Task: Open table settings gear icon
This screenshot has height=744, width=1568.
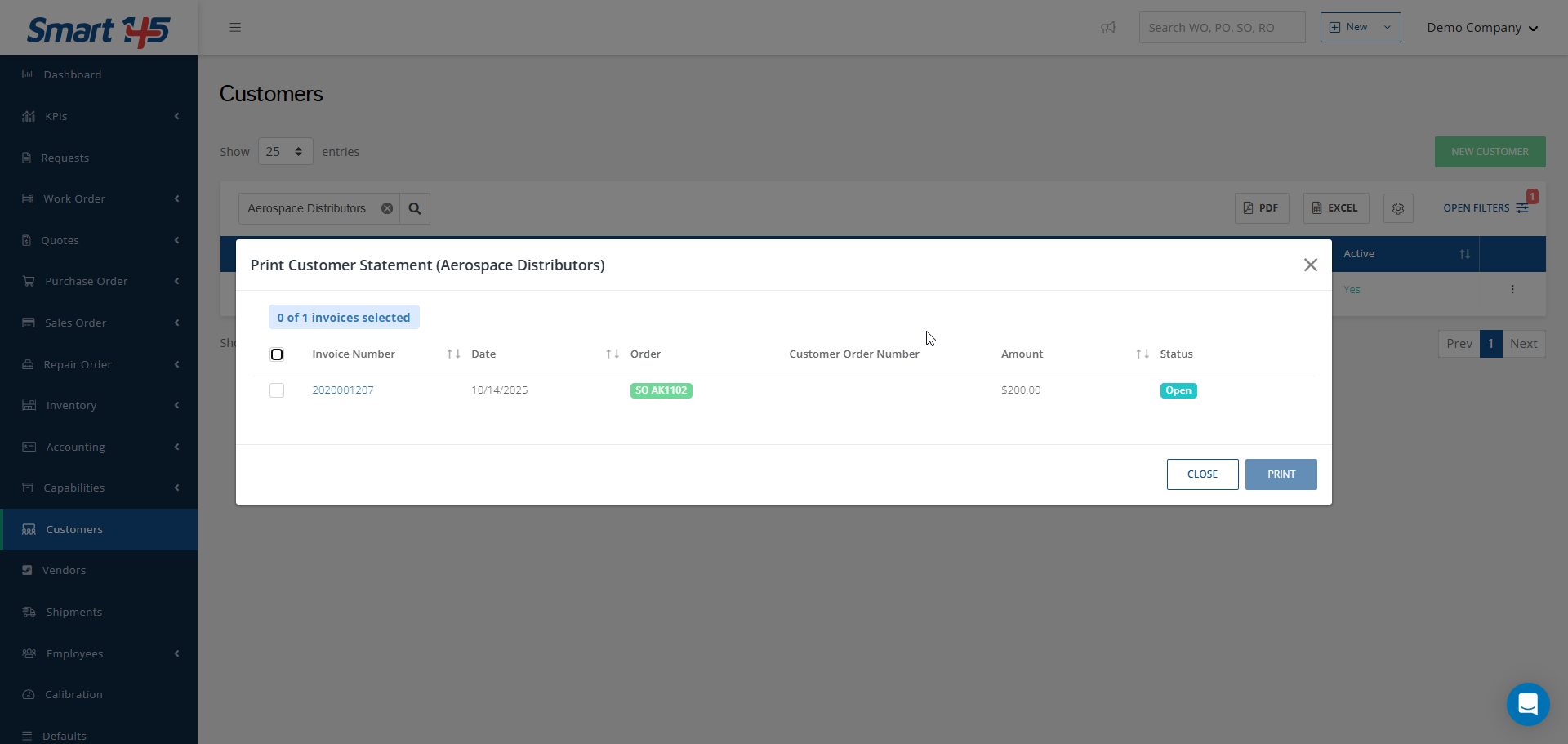Action: click(1397, 208)
